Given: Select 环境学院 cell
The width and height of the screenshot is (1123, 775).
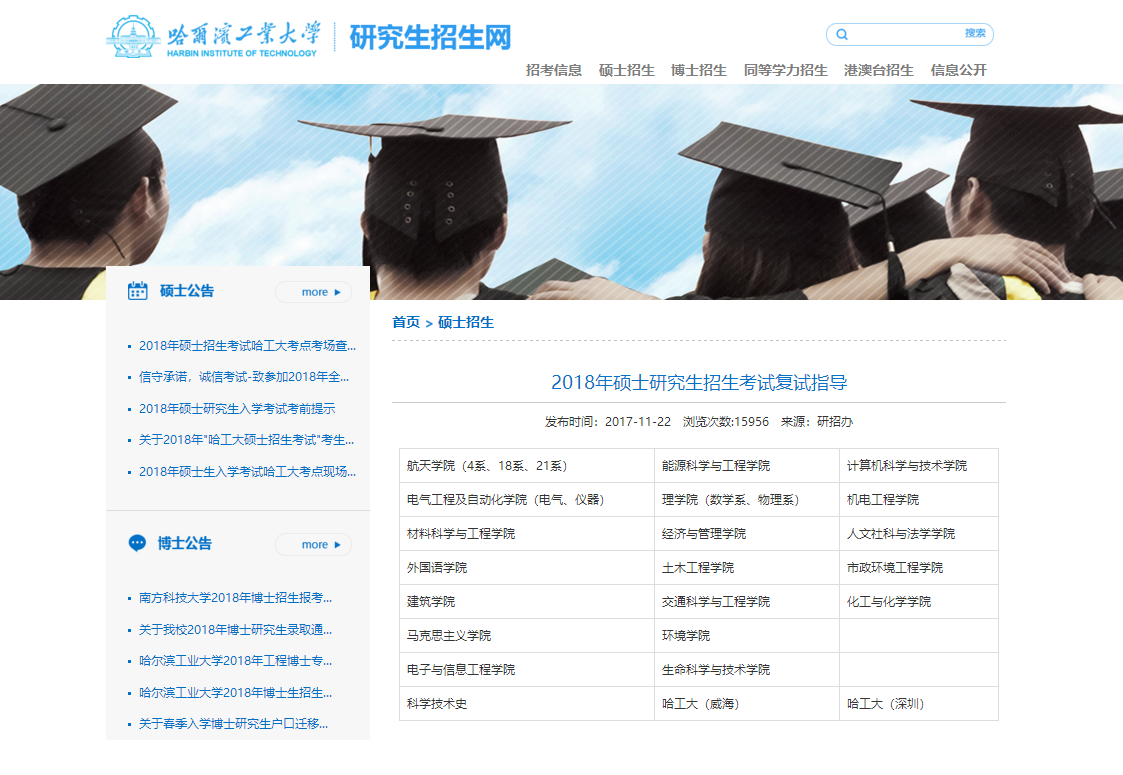Looking at the screenshot, I should pos(747,636).
